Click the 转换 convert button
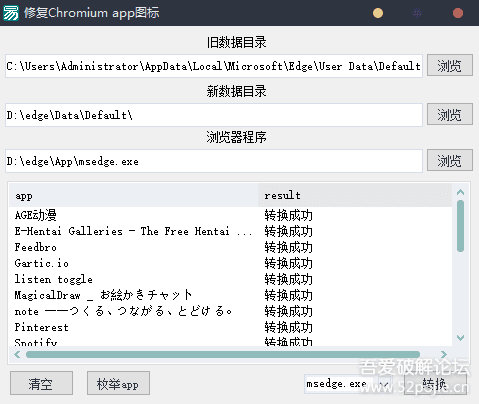The width and height of the screenshot is (479, 404). 435,384
